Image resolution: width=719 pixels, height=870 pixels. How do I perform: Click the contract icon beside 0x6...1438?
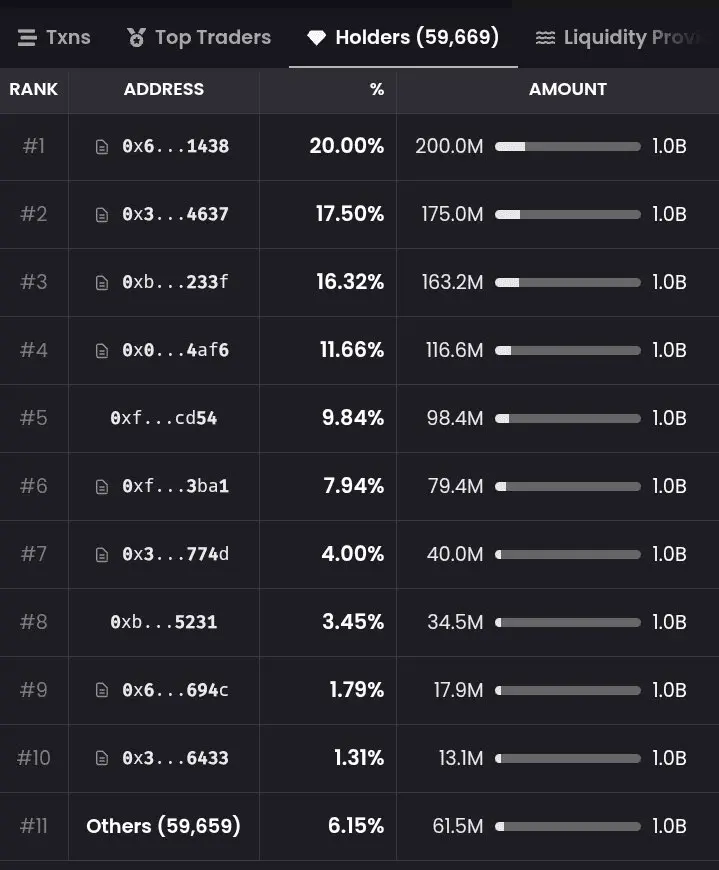point(102,147)
